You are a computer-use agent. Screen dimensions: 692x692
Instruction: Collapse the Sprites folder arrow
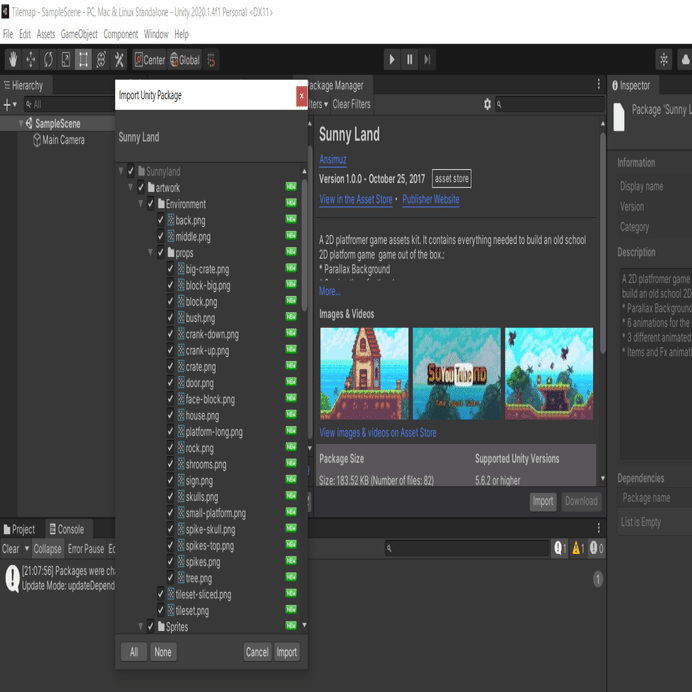pyautogui.click(x=141, y=626)
